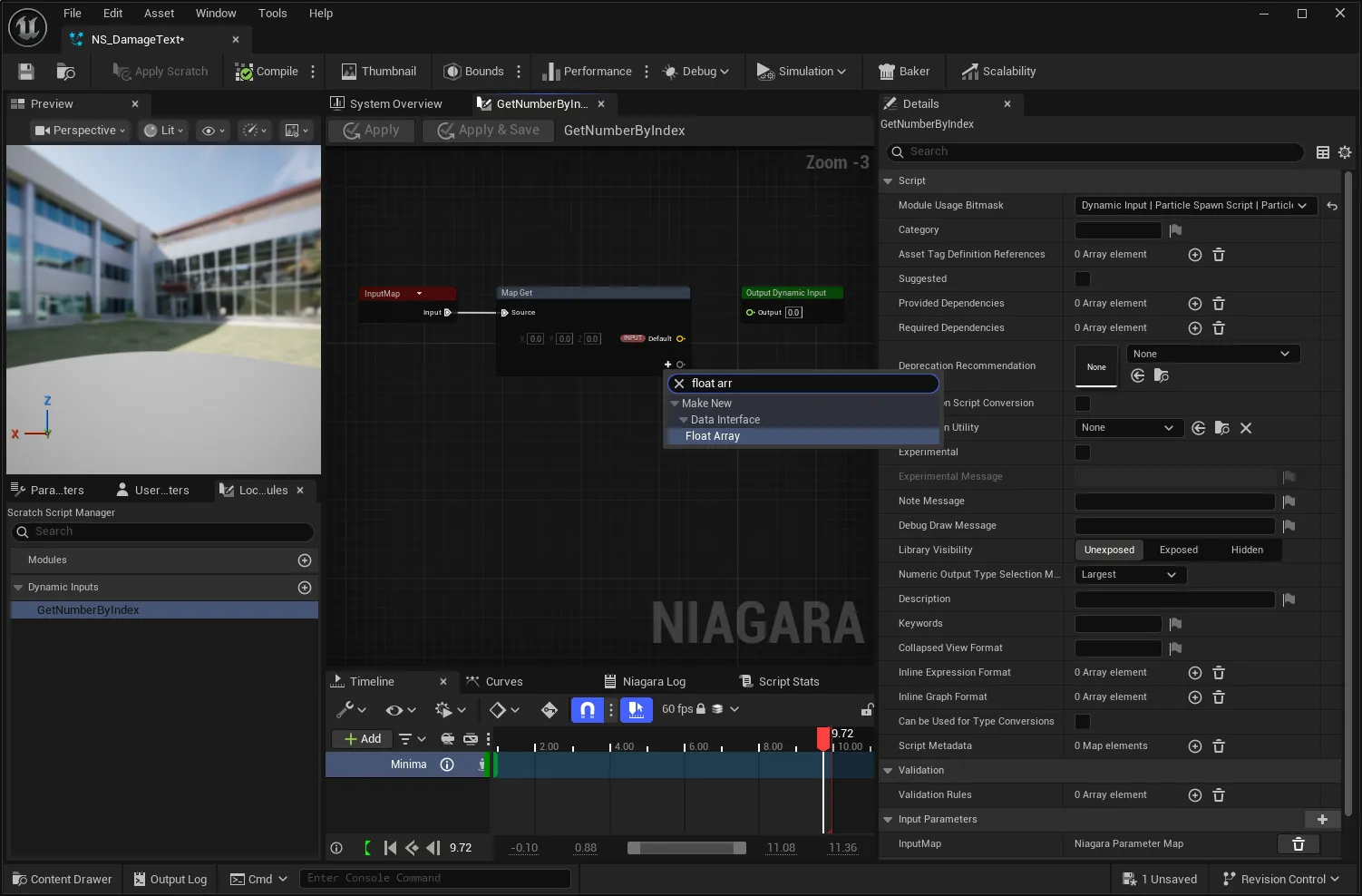Add a new Input Parameter with plus button
1362x896 pixels.
pos(1322,820)
